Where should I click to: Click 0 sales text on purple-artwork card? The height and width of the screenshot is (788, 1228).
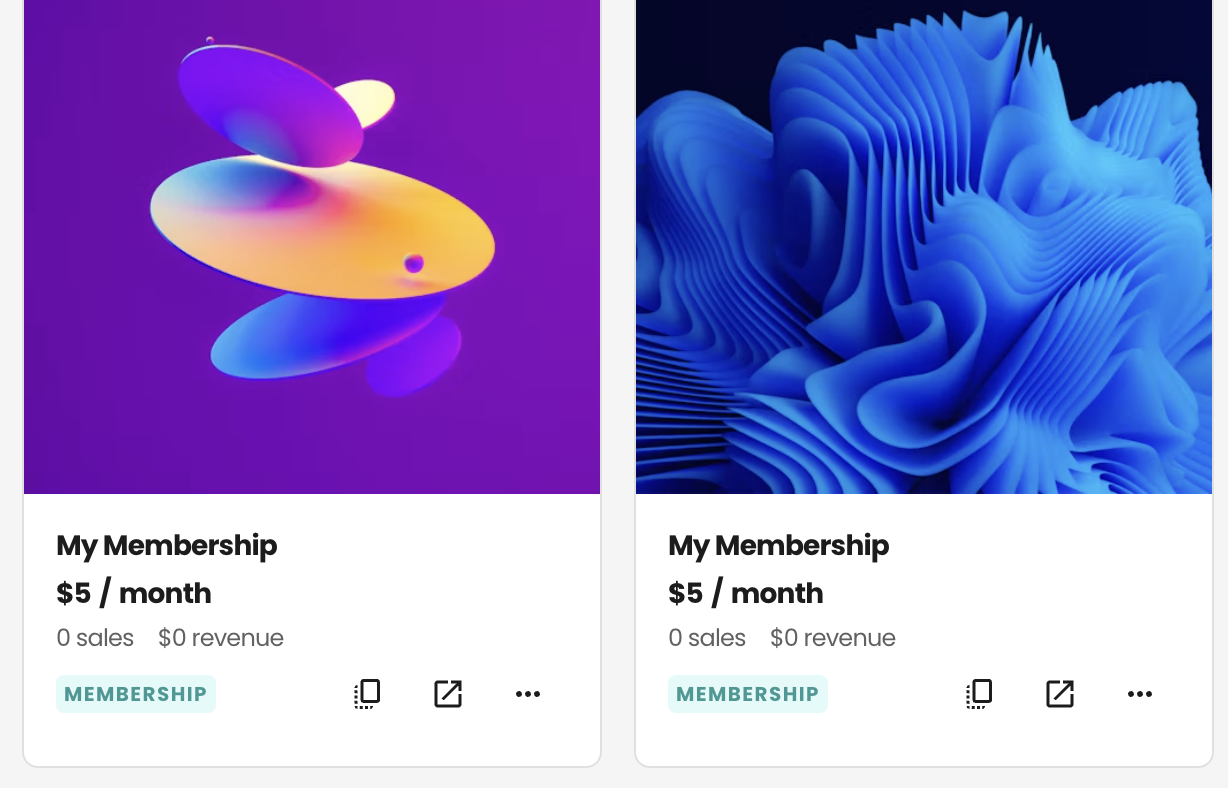(x=95, y=638)
